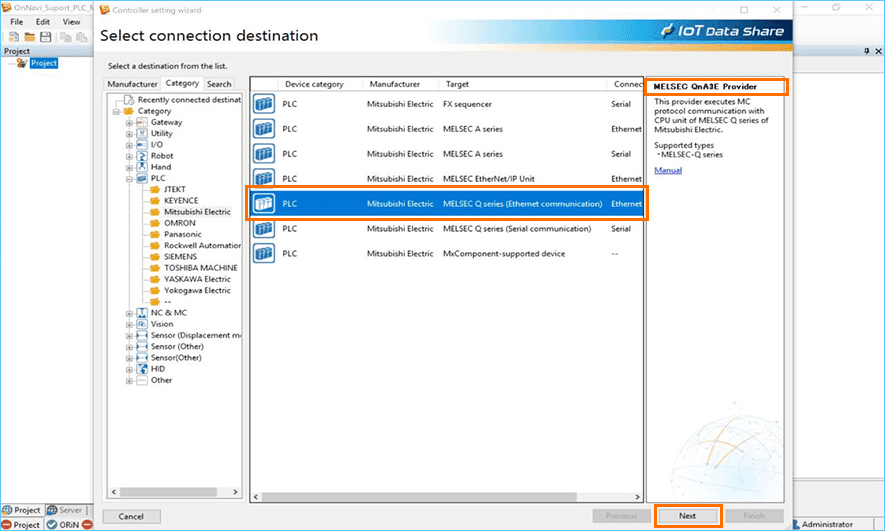Select Rockwell Automation in the tree
The height and width of the screenshot is (531, 885).
(202, 245)
